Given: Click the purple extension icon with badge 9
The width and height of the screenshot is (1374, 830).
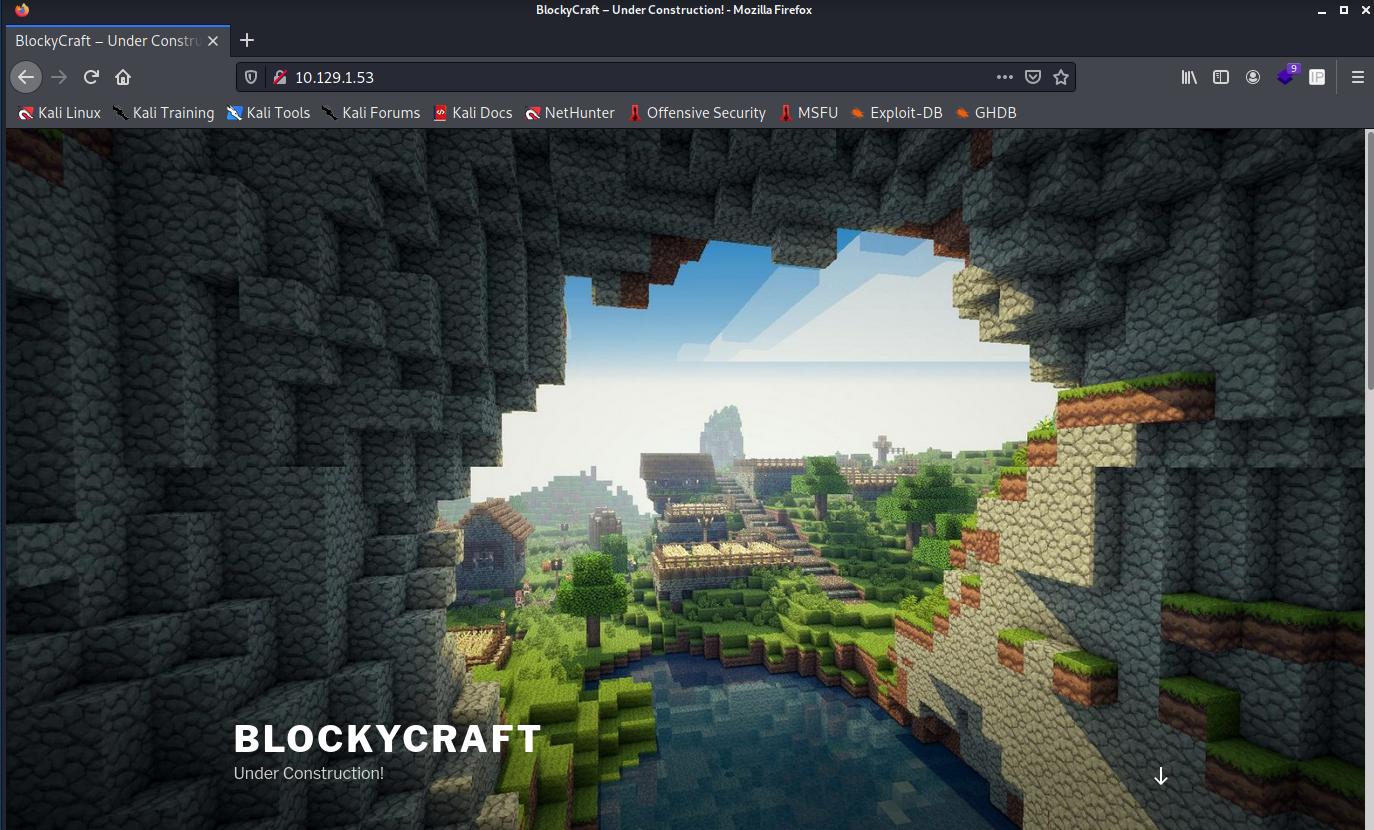Looking at the screenshot, I should tap(1286, 77).
